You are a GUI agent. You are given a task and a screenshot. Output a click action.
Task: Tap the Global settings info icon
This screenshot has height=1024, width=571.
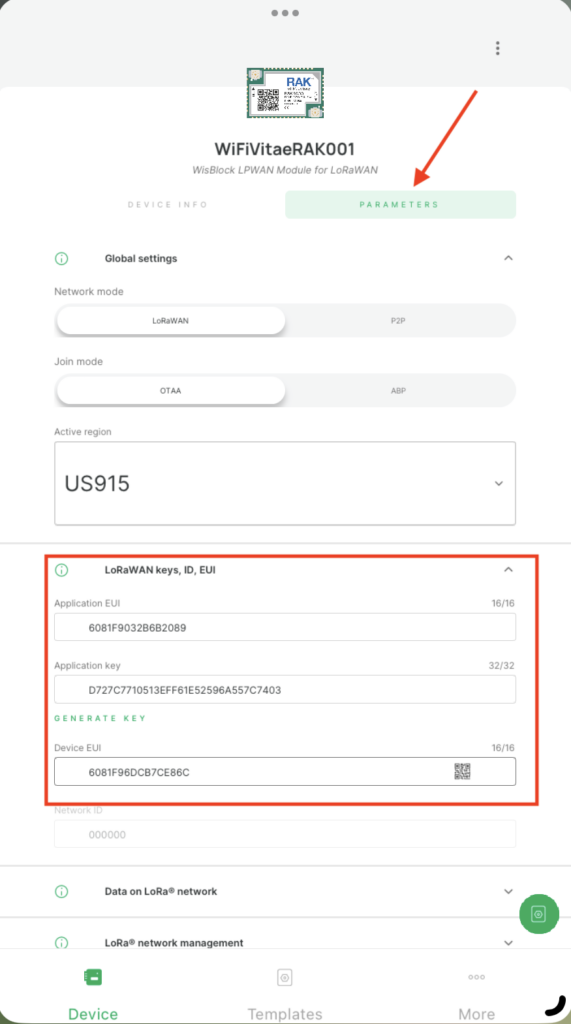pos(61,259)
